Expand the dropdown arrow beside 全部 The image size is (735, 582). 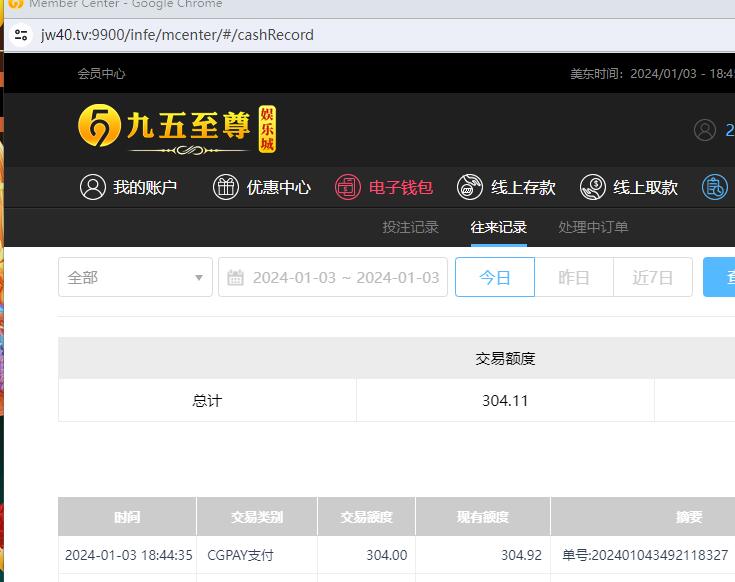point(199,278)
